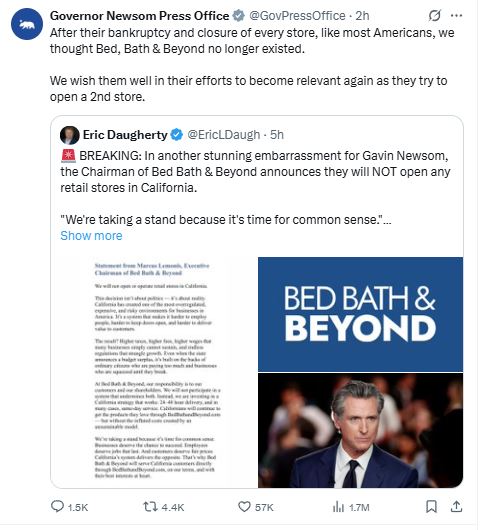Open the share post icon
This screenshot has width=486, height=530.
click(456, 506)
